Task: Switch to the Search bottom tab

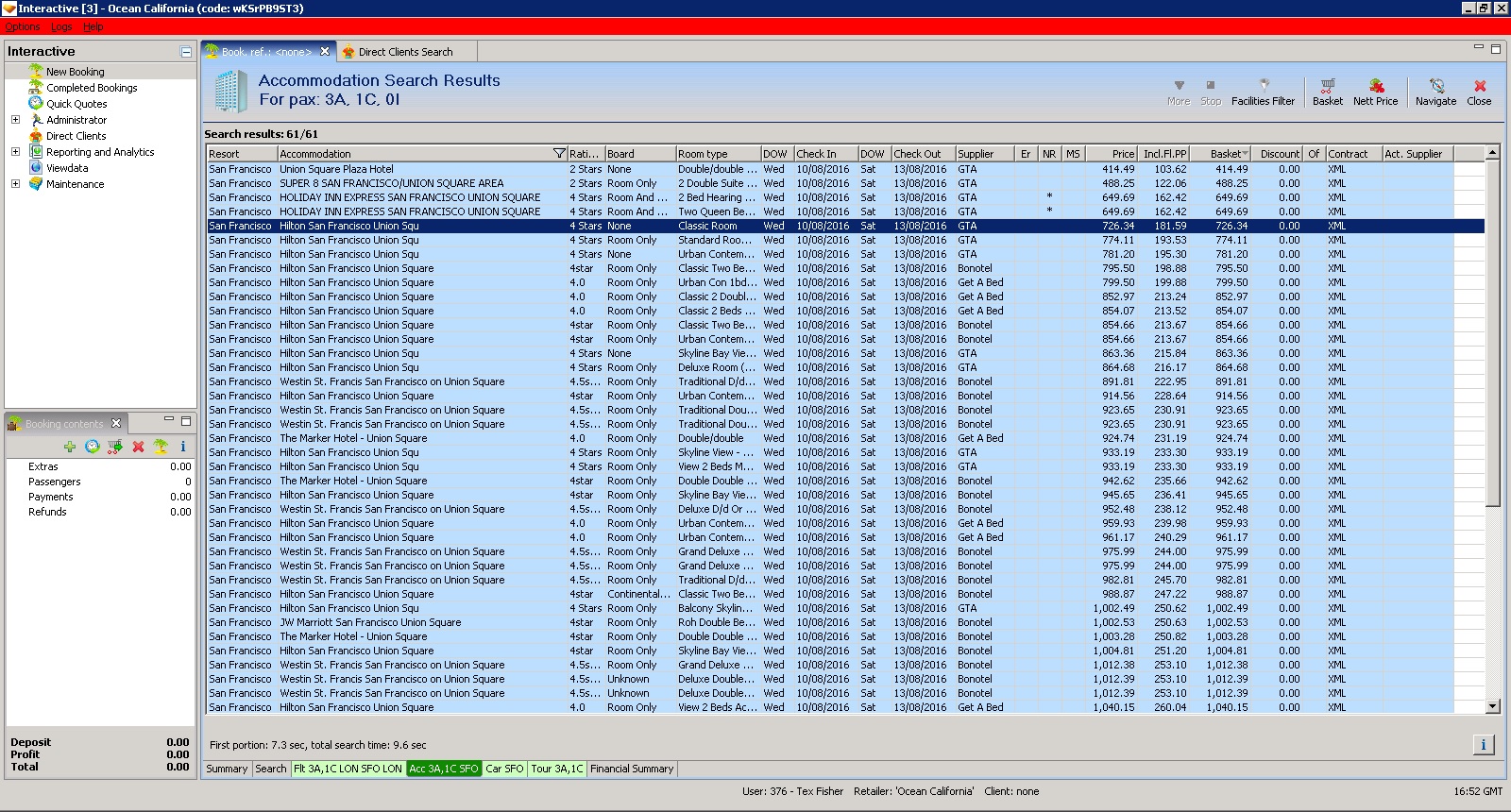Action: 270,769
